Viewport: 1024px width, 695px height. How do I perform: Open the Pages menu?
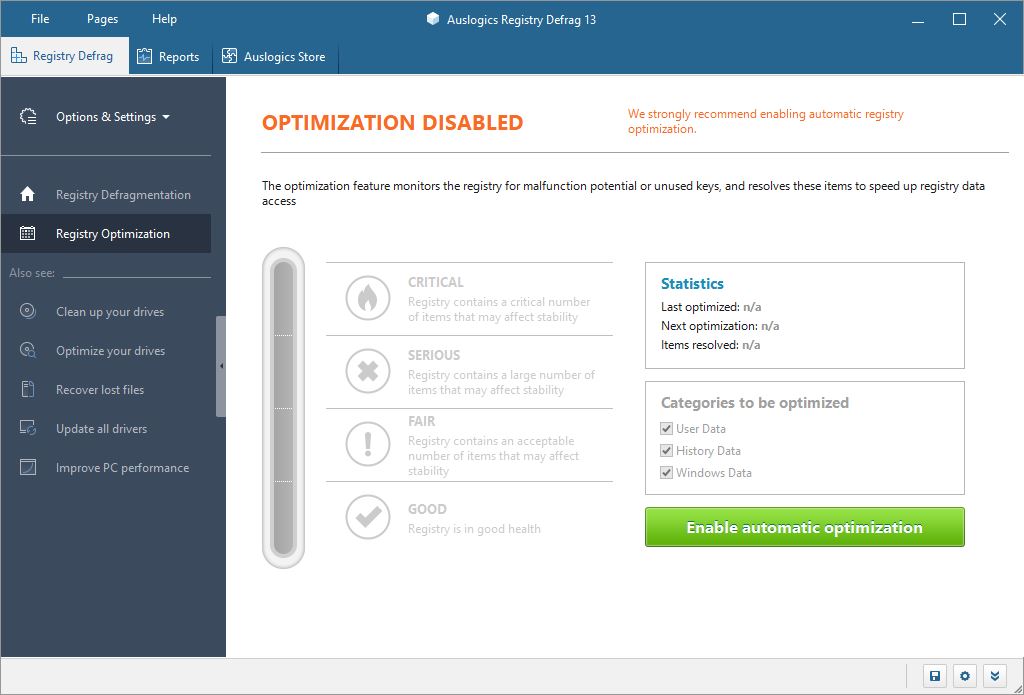[103, 19]
